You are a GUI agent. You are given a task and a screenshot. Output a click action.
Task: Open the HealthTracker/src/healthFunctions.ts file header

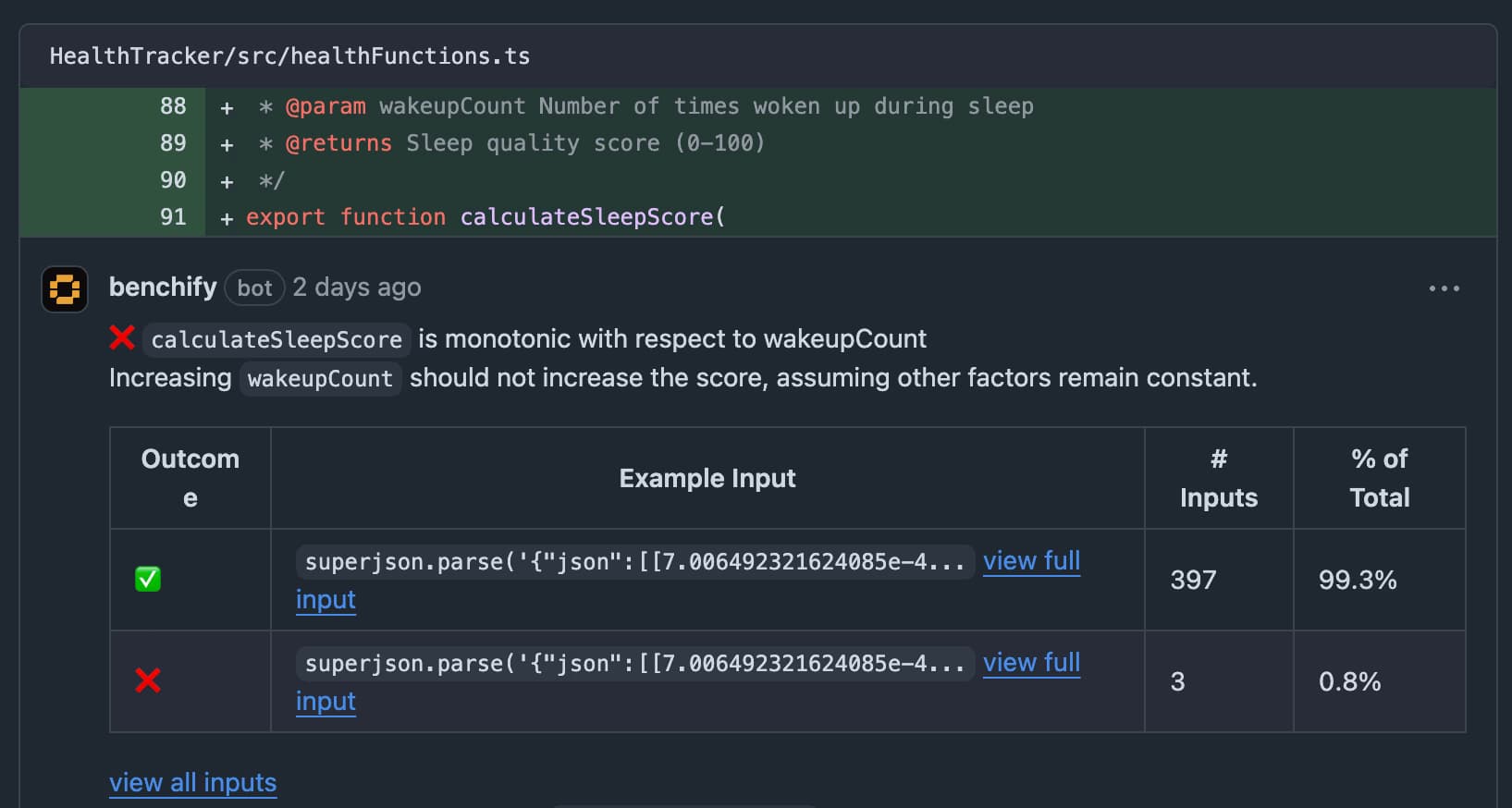290,55
